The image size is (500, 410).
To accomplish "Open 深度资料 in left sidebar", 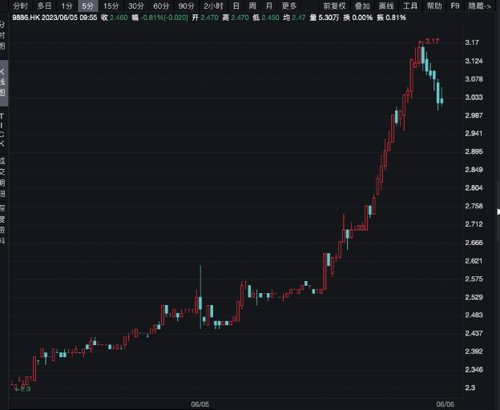I will pos(3,224).
